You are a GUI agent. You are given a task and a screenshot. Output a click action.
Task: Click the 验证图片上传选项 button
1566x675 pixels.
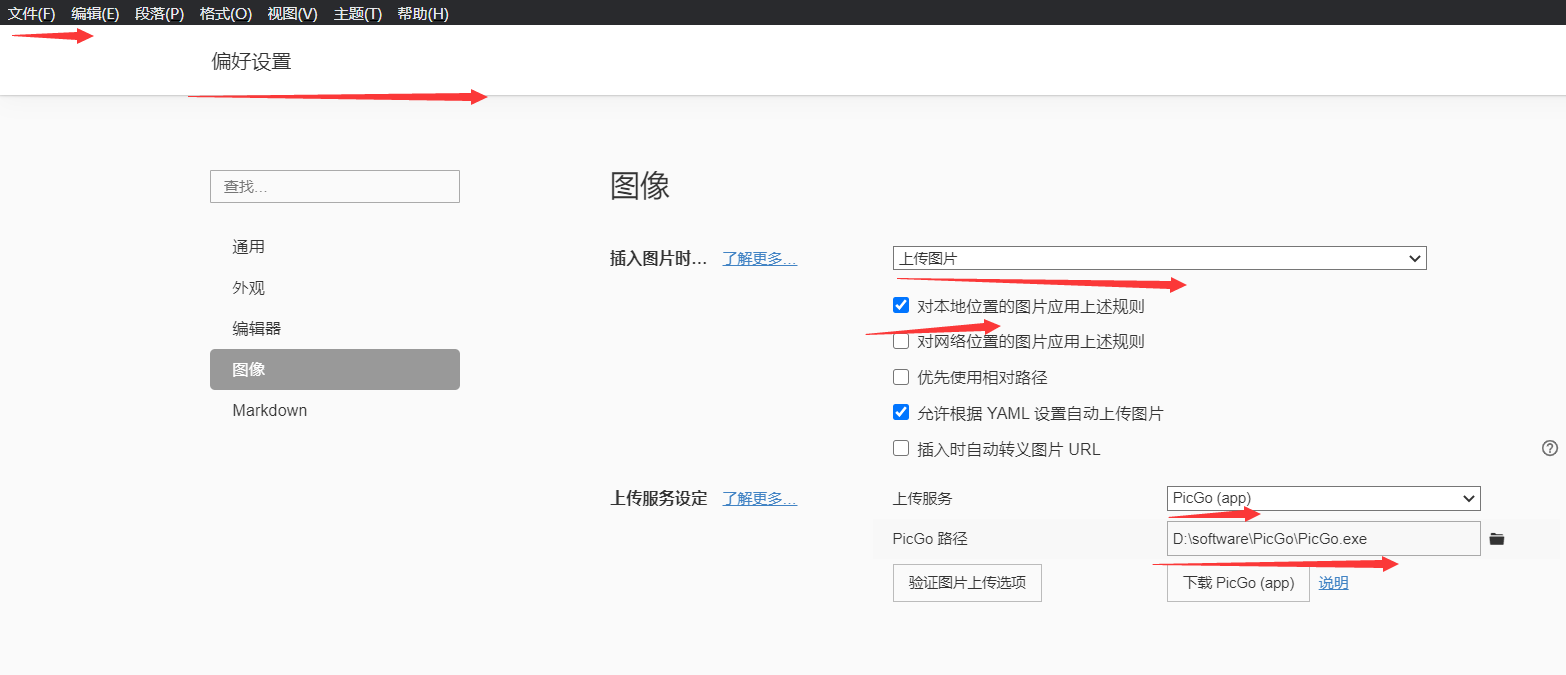click(967, 583)
